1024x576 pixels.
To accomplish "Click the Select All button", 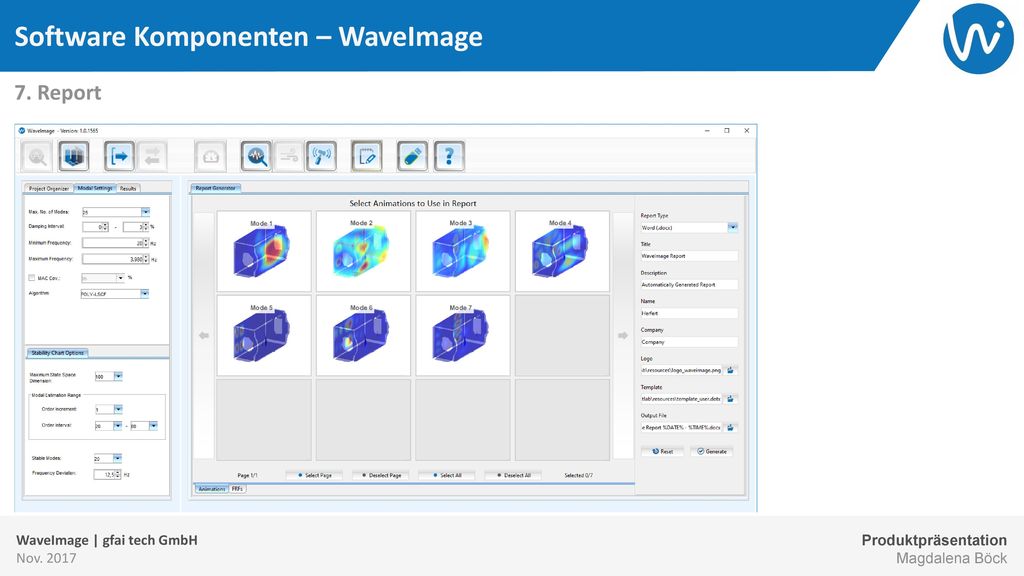I will (x=447, y=475).
